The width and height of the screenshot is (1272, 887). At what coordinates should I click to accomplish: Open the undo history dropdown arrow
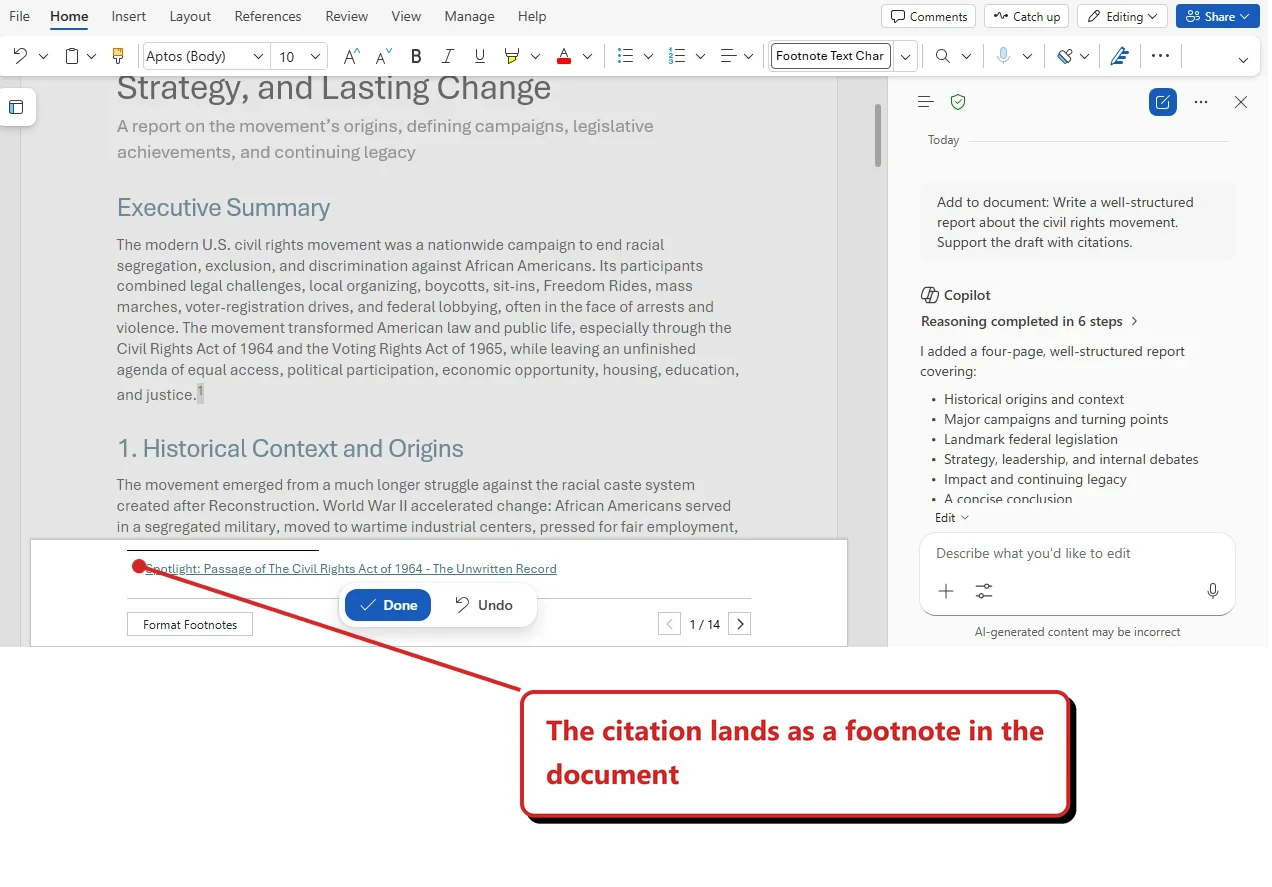tap(43, 57)
